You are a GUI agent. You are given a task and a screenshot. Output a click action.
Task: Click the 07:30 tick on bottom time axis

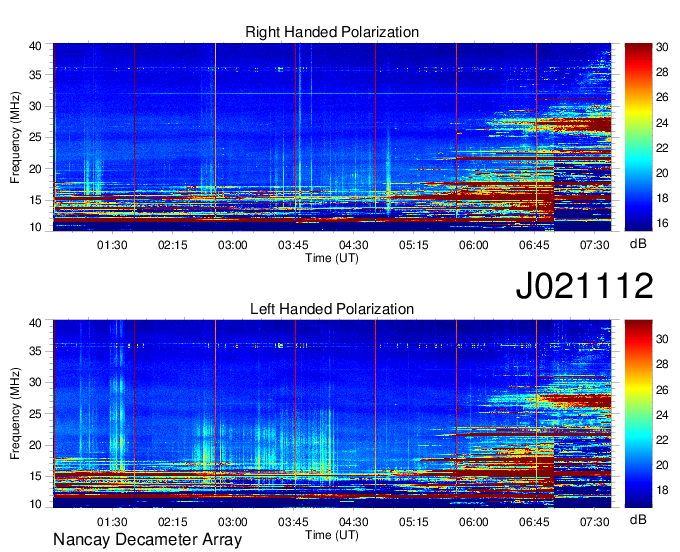tap(595, 521)
